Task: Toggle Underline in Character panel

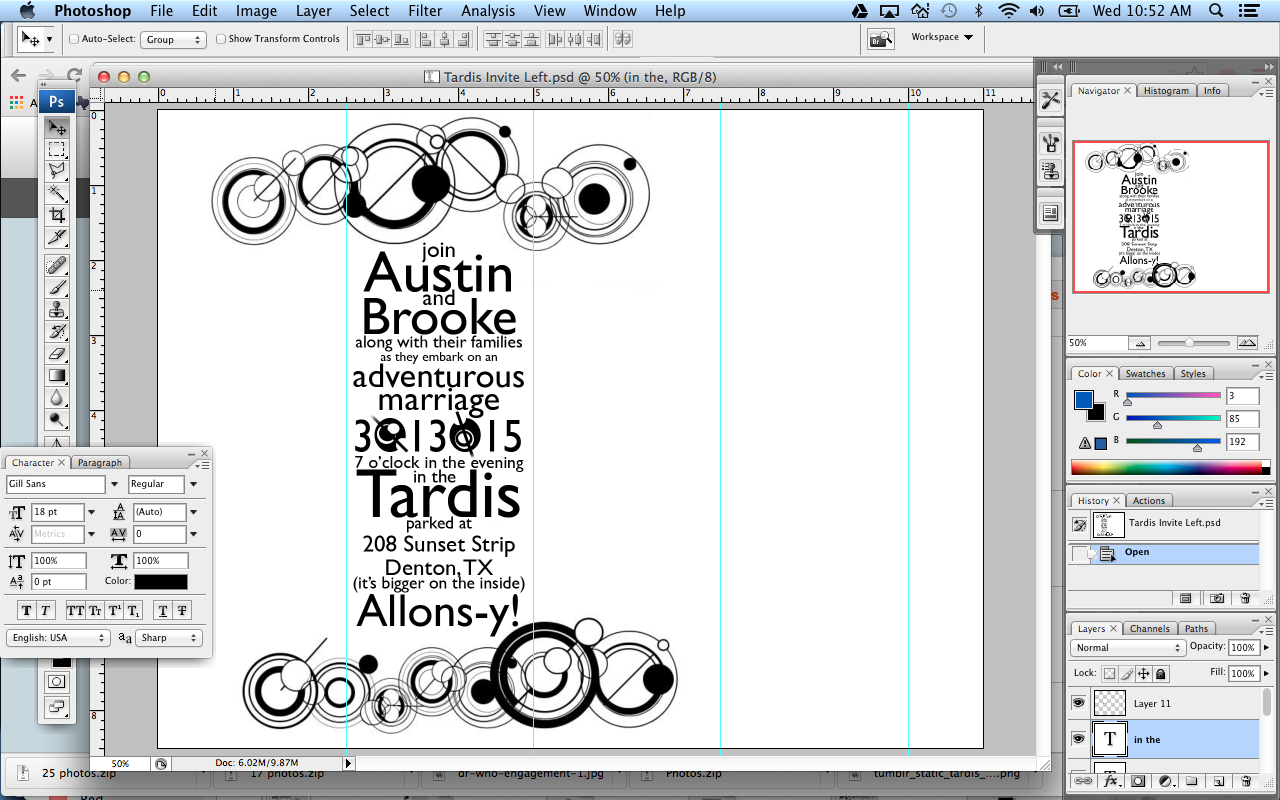Action: click(164, 610)
